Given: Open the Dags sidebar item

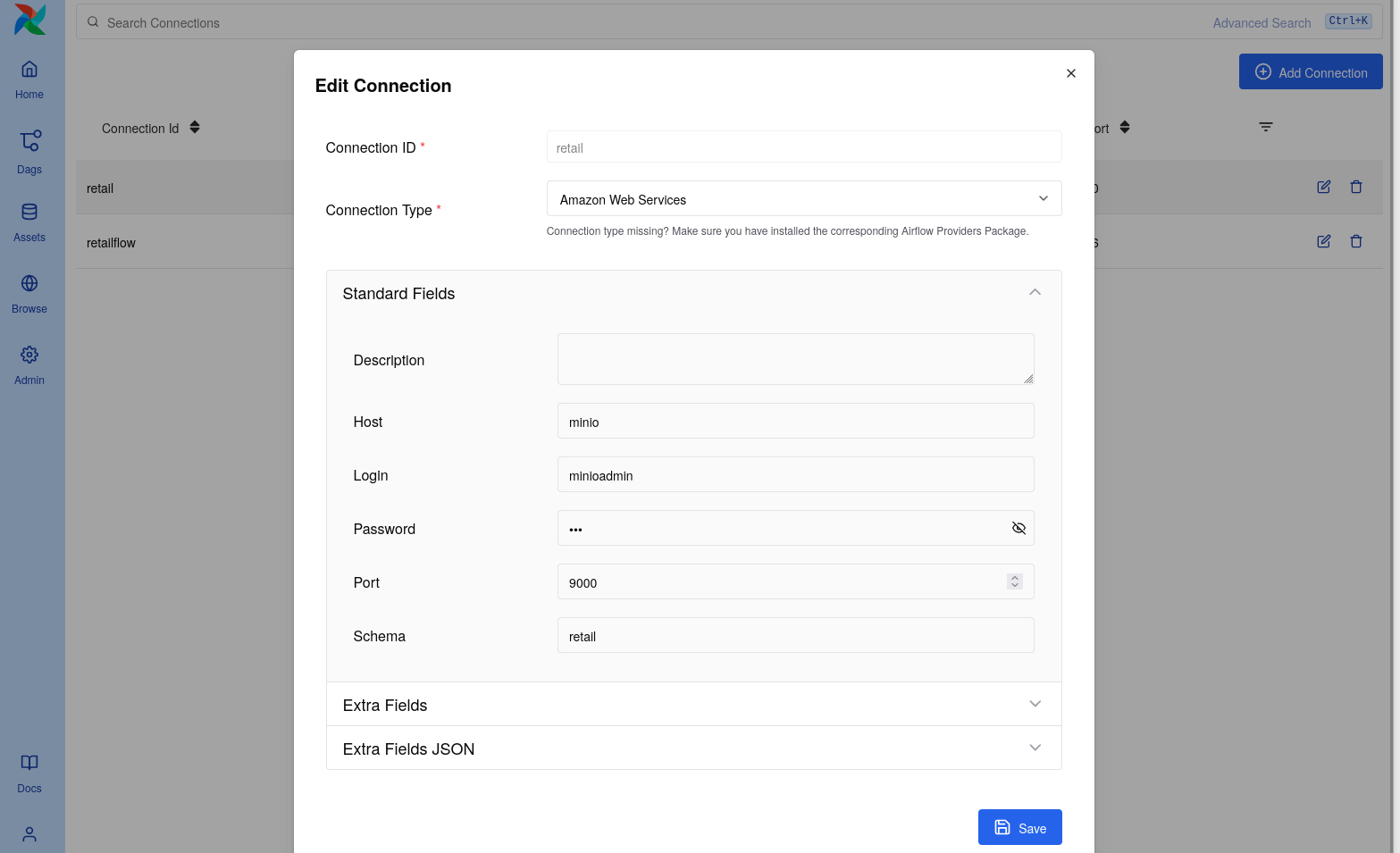Looking at the screenshot, I should [x=29, y=153].
